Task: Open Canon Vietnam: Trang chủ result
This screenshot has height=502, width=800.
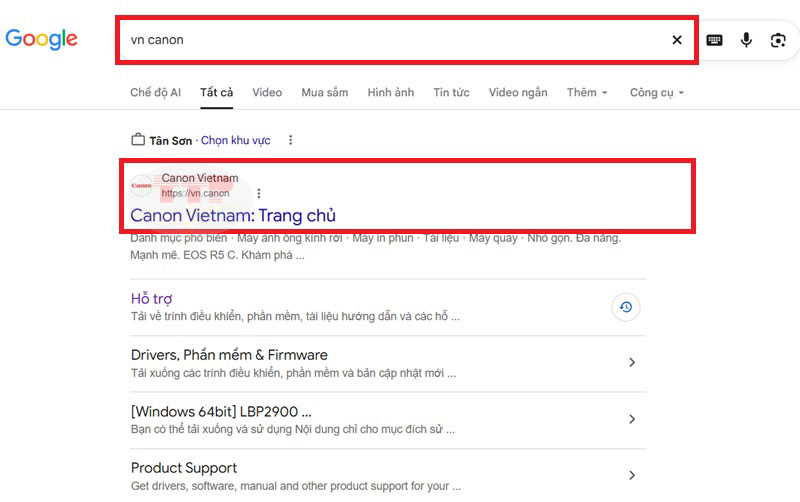Action: tap(233, 215)
